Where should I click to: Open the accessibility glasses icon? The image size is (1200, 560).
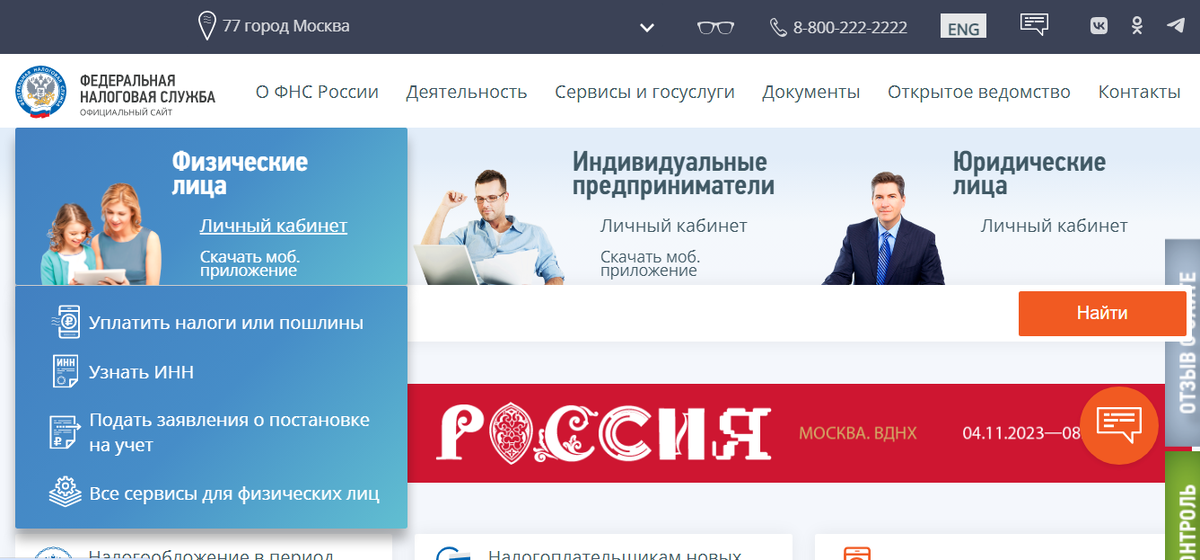click(x=716, y=27)
